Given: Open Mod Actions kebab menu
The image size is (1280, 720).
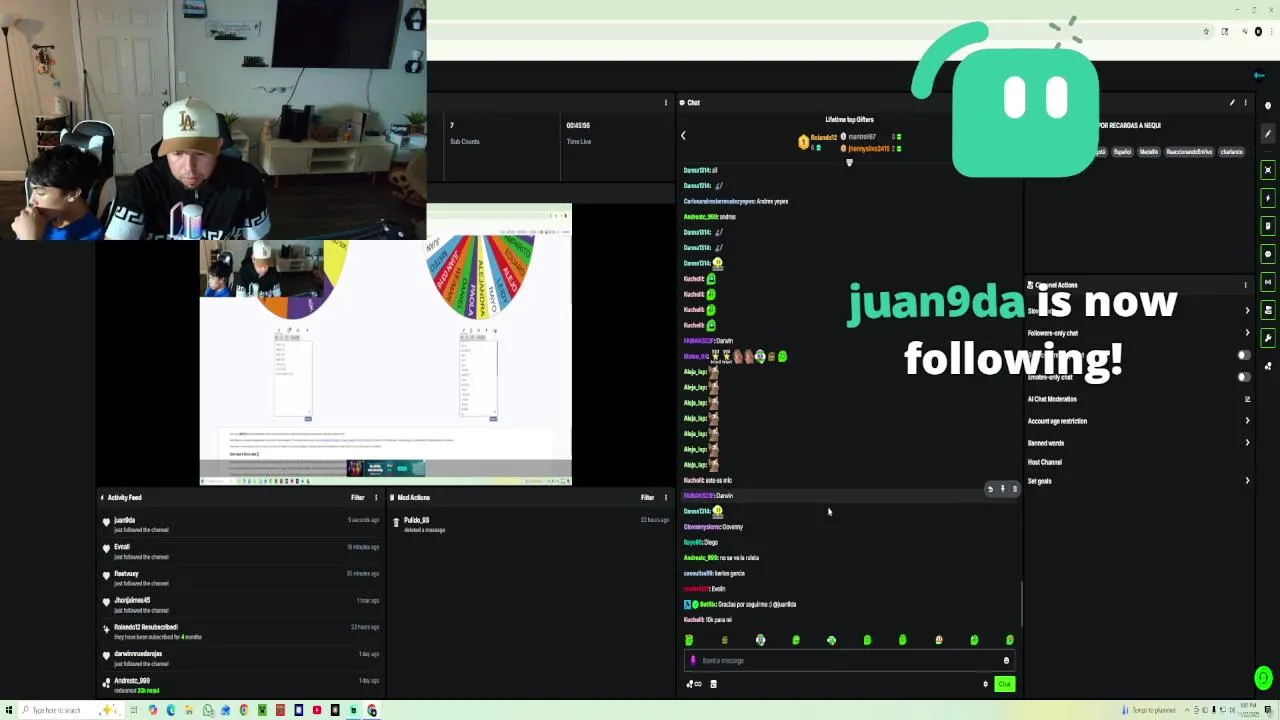Looking at the screenshot, I should coord(666,497).
